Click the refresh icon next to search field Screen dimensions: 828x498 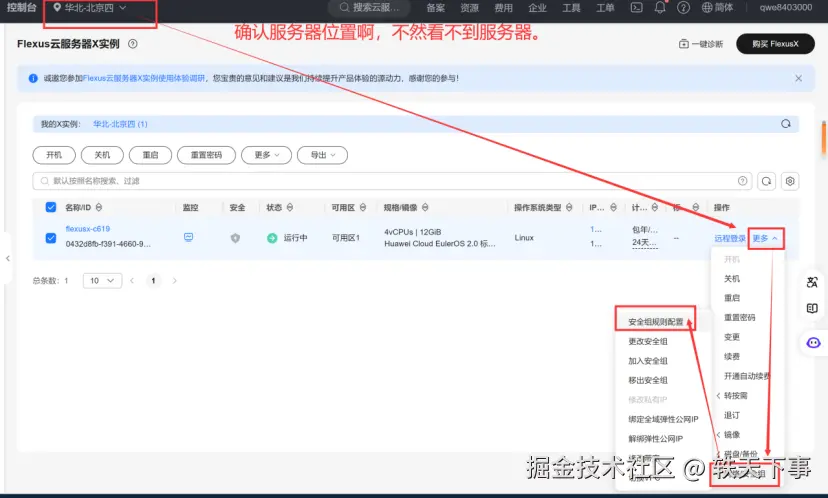point(766,181)
